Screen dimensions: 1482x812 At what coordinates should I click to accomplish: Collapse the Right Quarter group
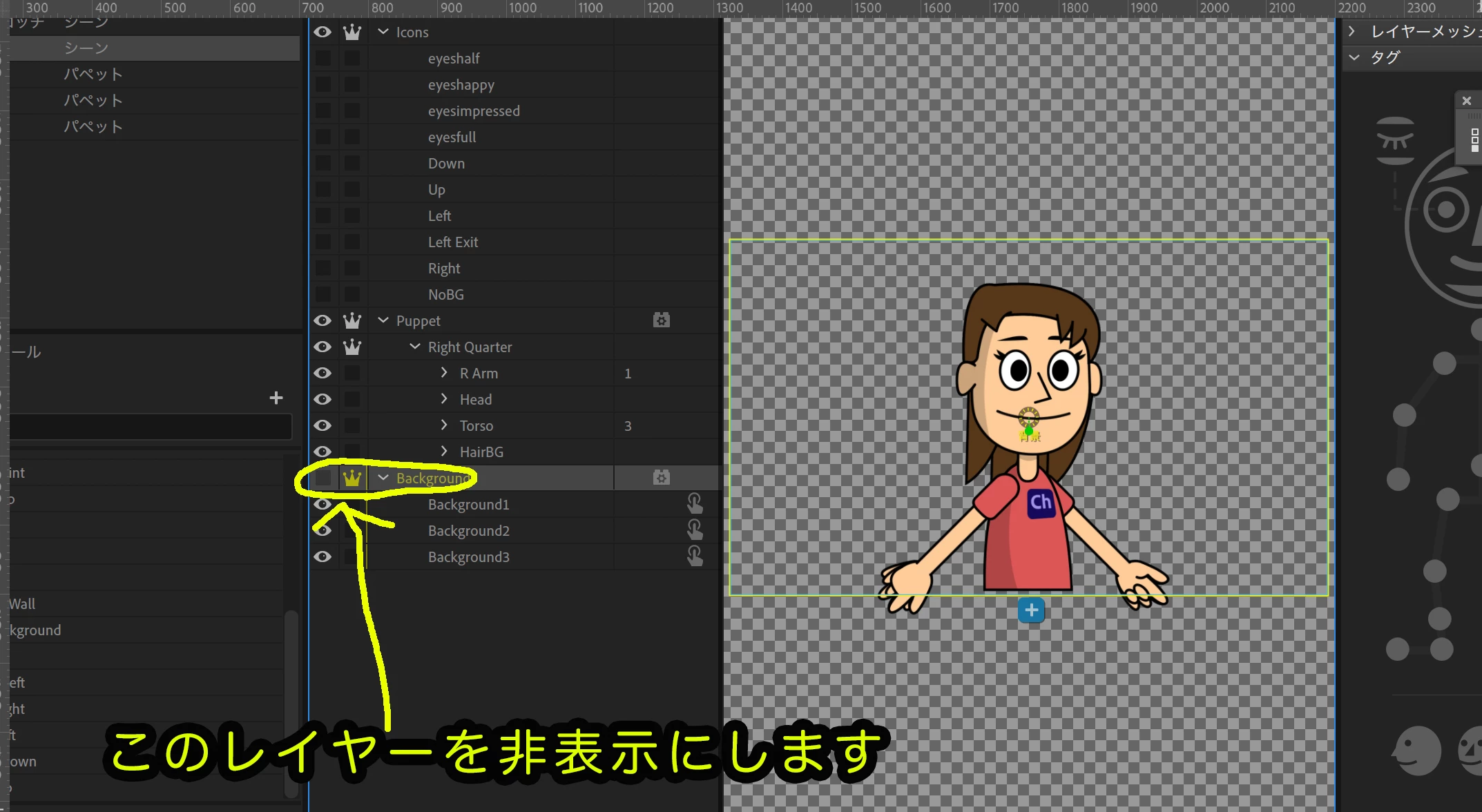tap(414, 347)
